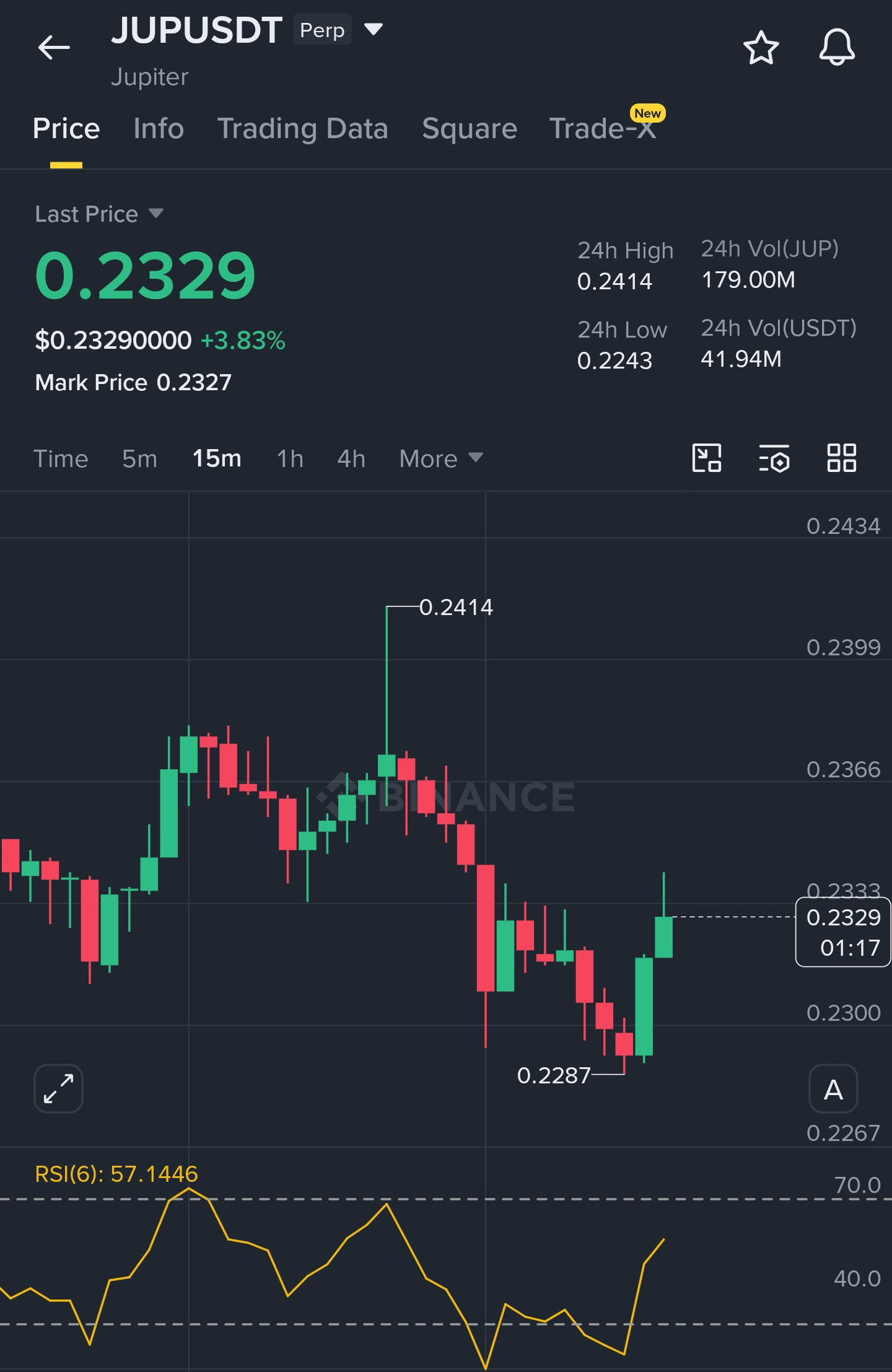The image size is (892, 1372).
Task: Tap the current price tag 0.2329 01:17
Action: 843,932
